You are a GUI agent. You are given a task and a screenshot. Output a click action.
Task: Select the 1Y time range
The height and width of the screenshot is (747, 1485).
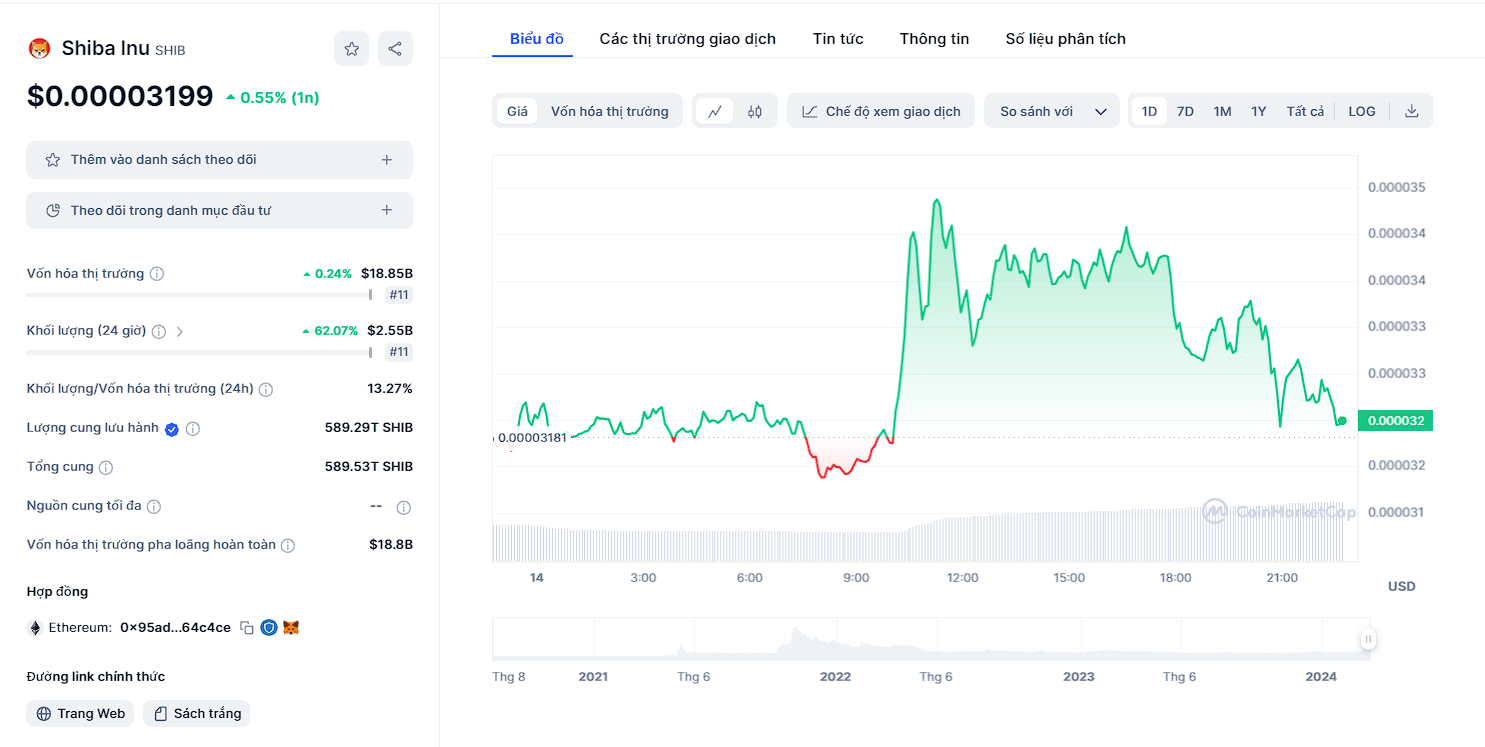point(1259,111)
